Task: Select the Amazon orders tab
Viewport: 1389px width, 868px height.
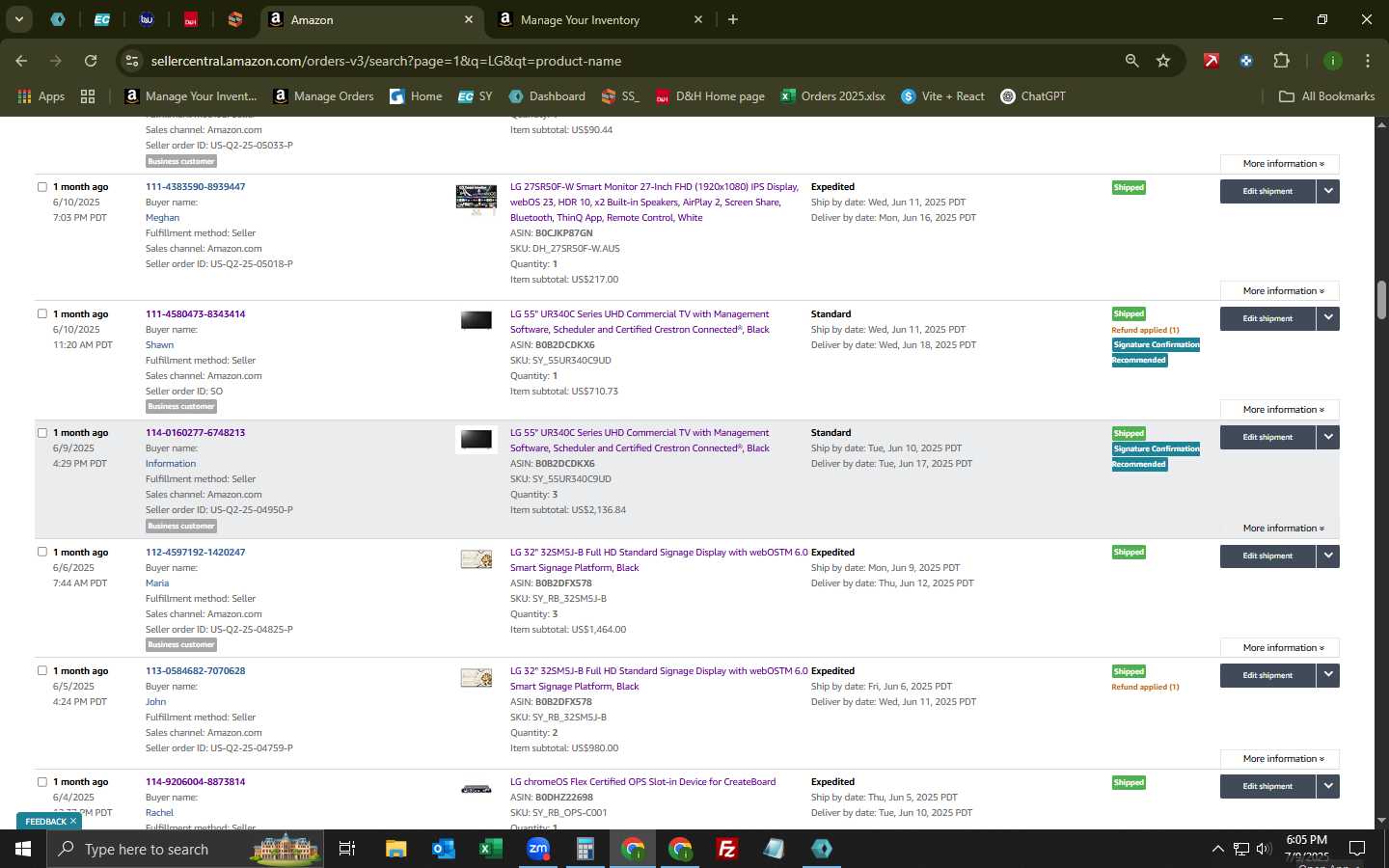Action: point(371,19)
